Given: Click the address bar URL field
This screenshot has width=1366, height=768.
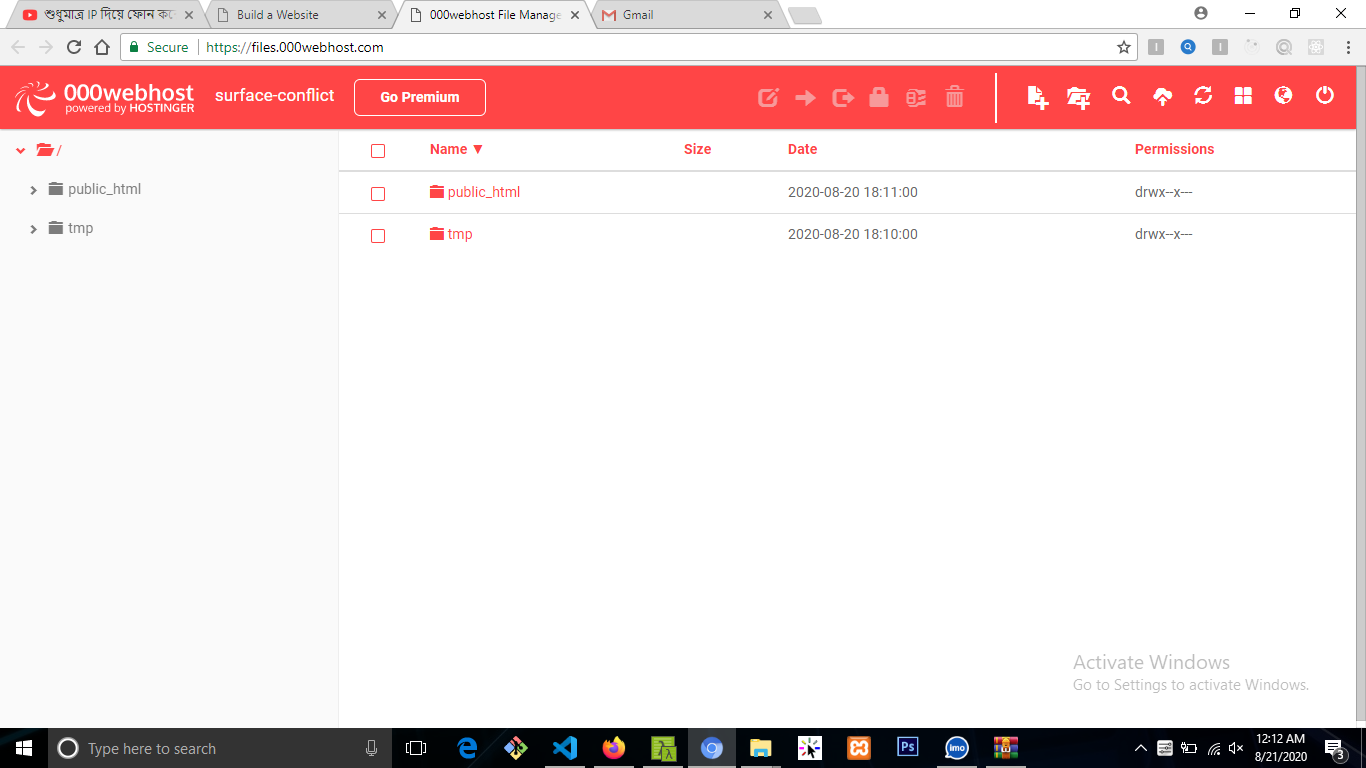Looking at the screenshot, I should click(x=630, y=47).
